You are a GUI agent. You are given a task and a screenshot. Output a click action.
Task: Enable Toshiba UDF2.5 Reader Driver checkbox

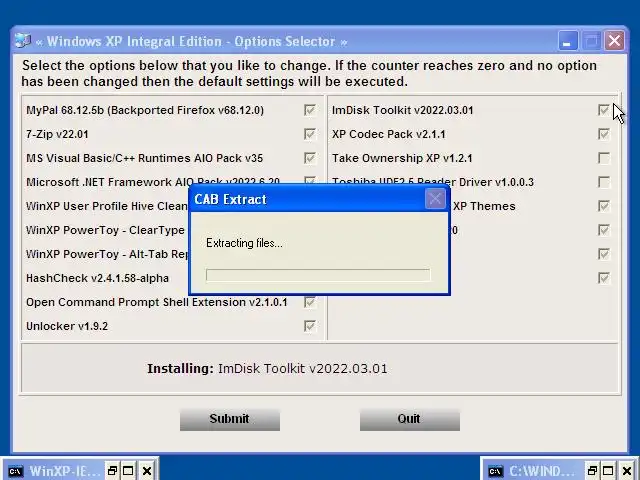[604, 182]
